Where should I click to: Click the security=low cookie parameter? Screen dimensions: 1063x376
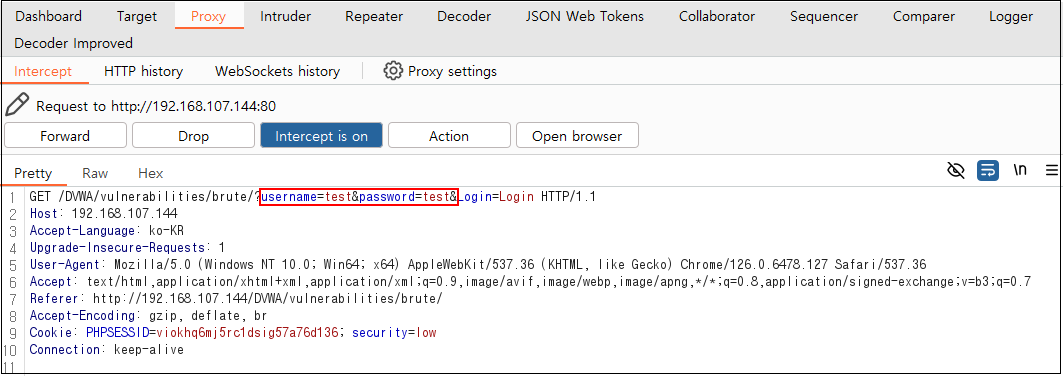[x=394, y=333]
